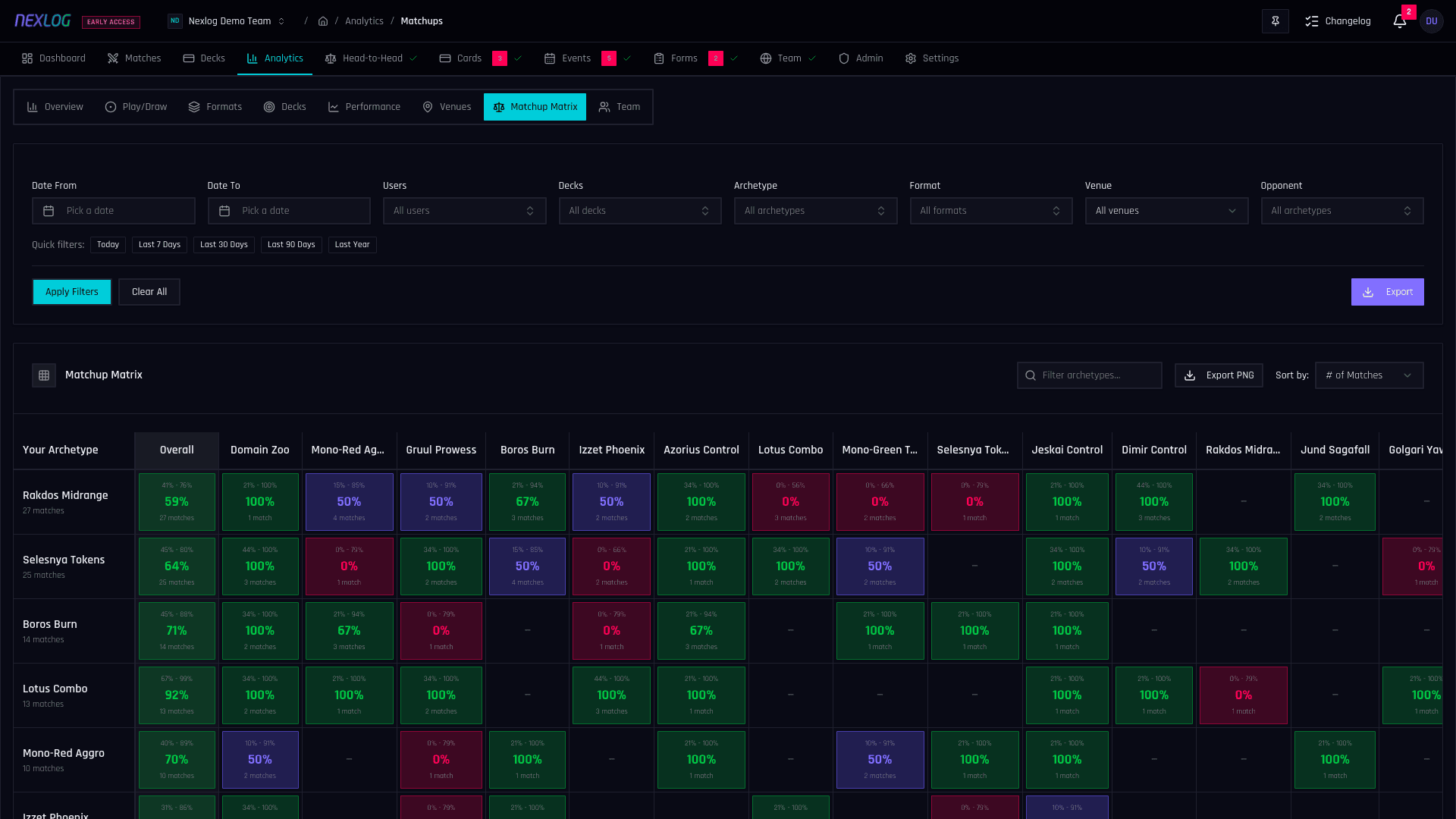1456x819 pixels.
Task: Go to the Dashboard nav item
Action: coord(53,58)
